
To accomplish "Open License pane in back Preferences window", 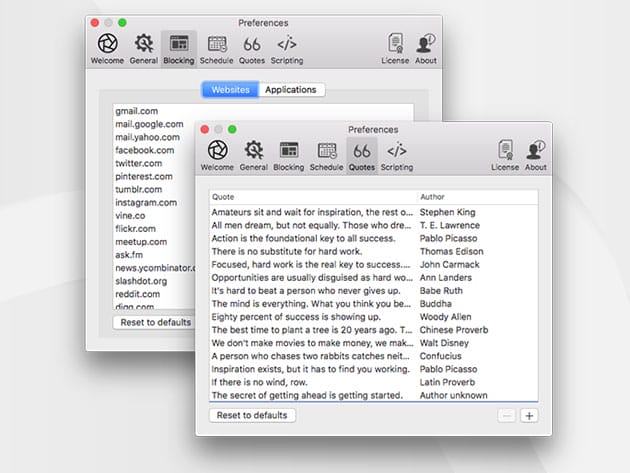I will click(395, 49).
